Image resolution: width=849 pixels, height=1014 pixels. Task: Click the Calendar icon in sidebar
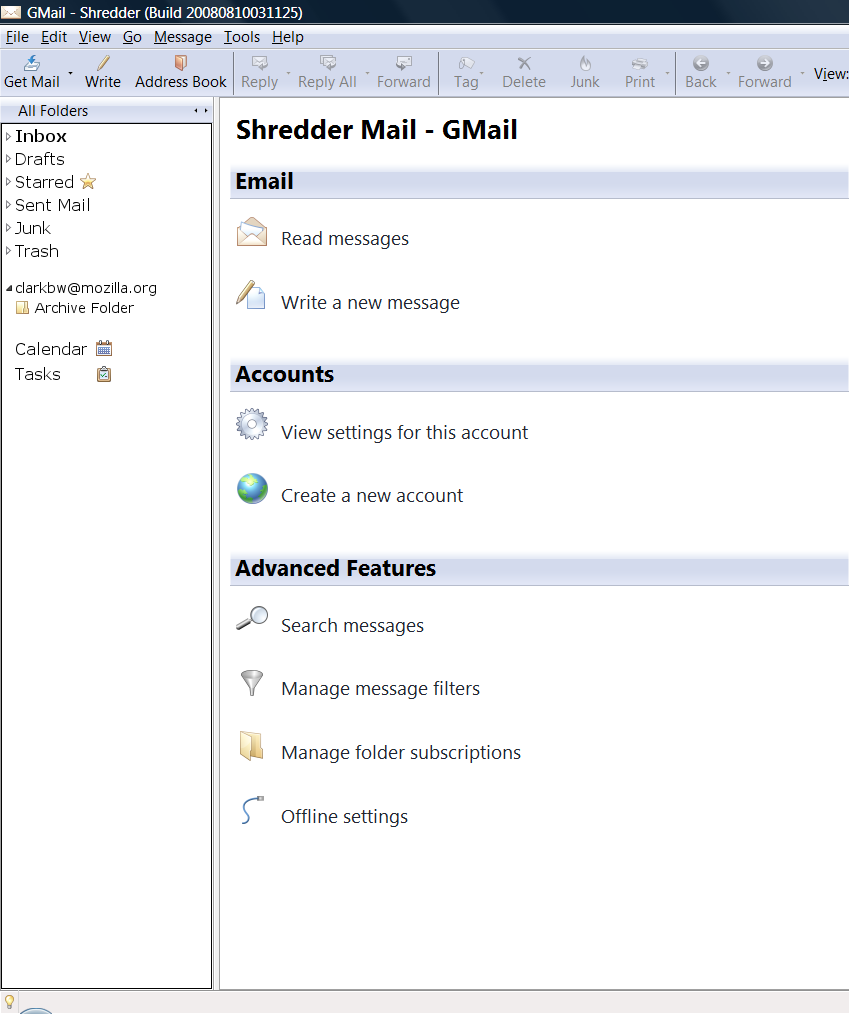[x=104, y=349]
